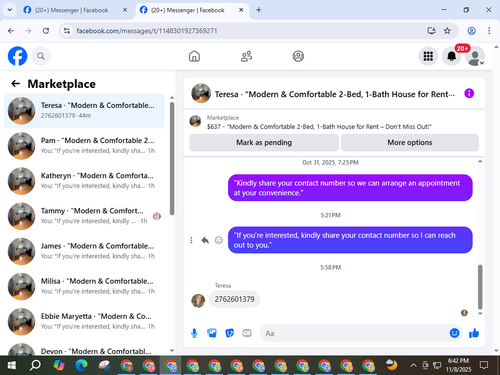Viewport: 500px width, 375px height.
Task: Open the Windows notification center
Action: [x=484, y=365]
